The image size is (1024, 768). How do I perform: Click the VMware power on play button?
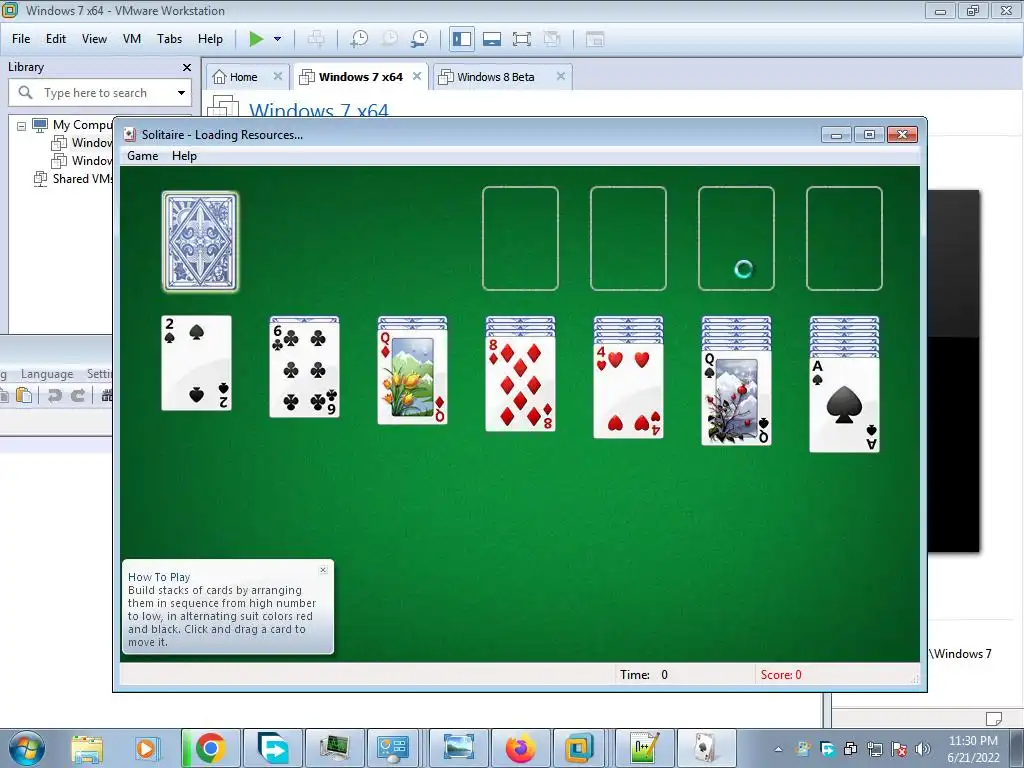256,39
